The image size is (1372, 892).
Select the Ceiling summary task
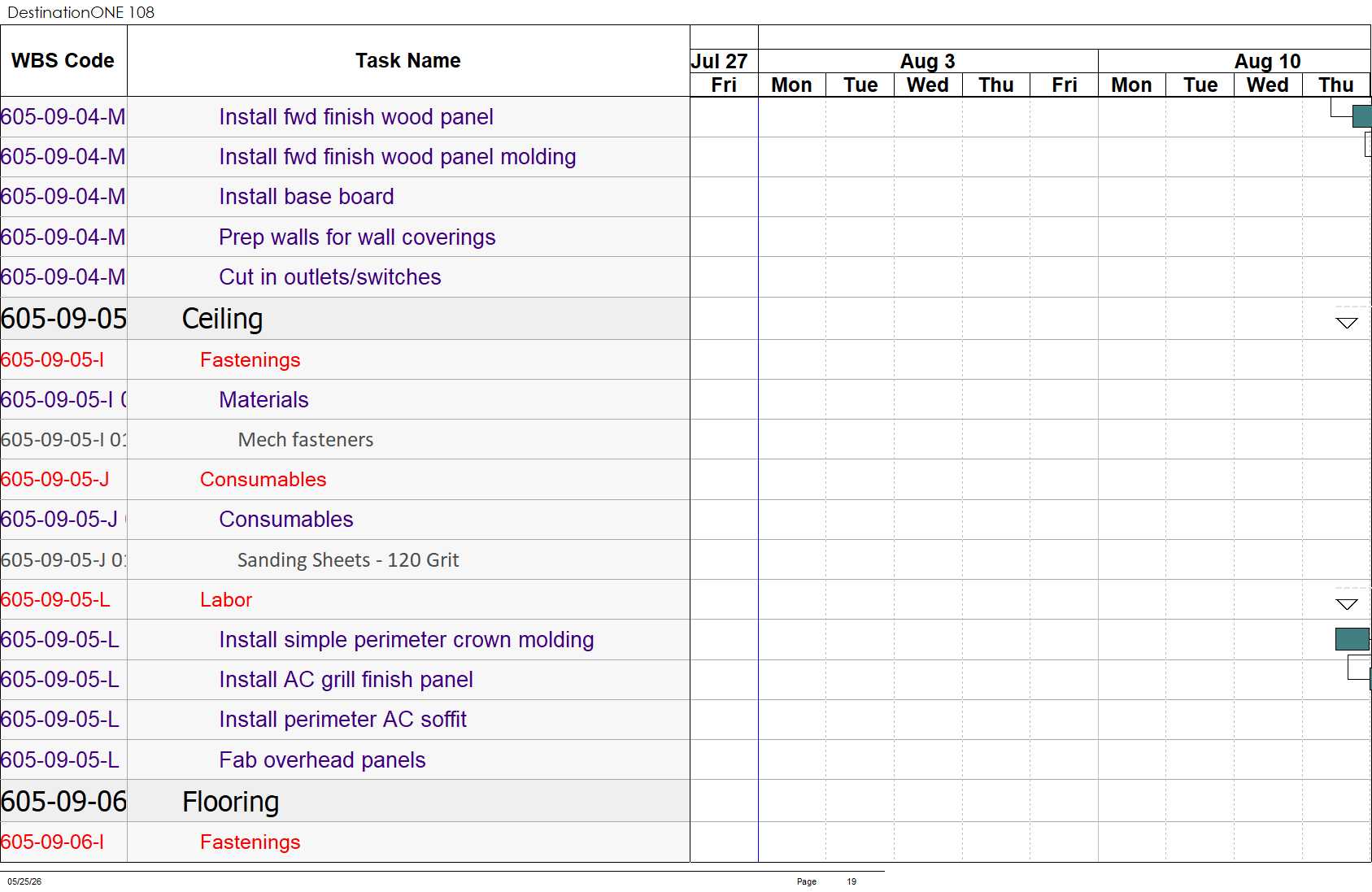pyautogui.click(x=222, y=319)
